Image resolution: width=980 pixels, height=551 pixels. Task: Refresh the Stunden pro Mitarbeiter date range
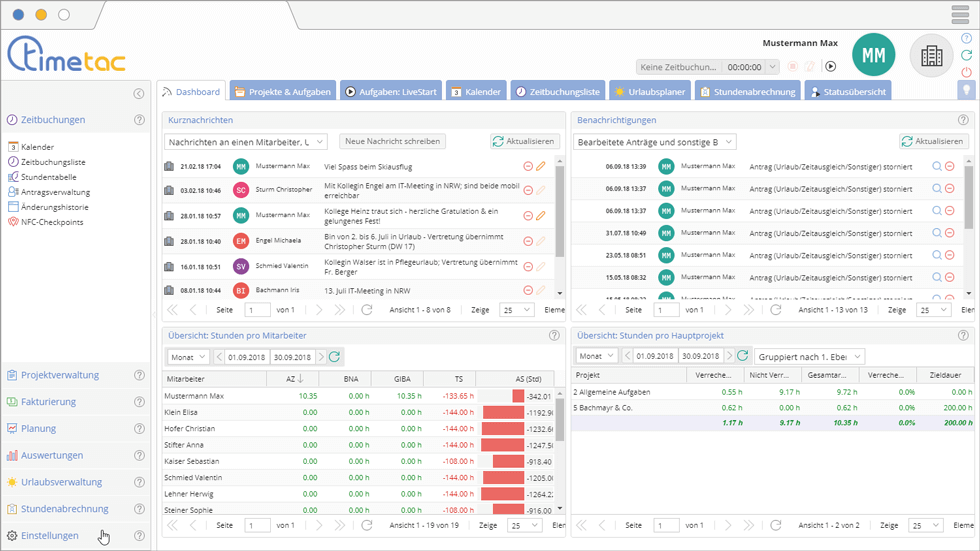(335, 357)
